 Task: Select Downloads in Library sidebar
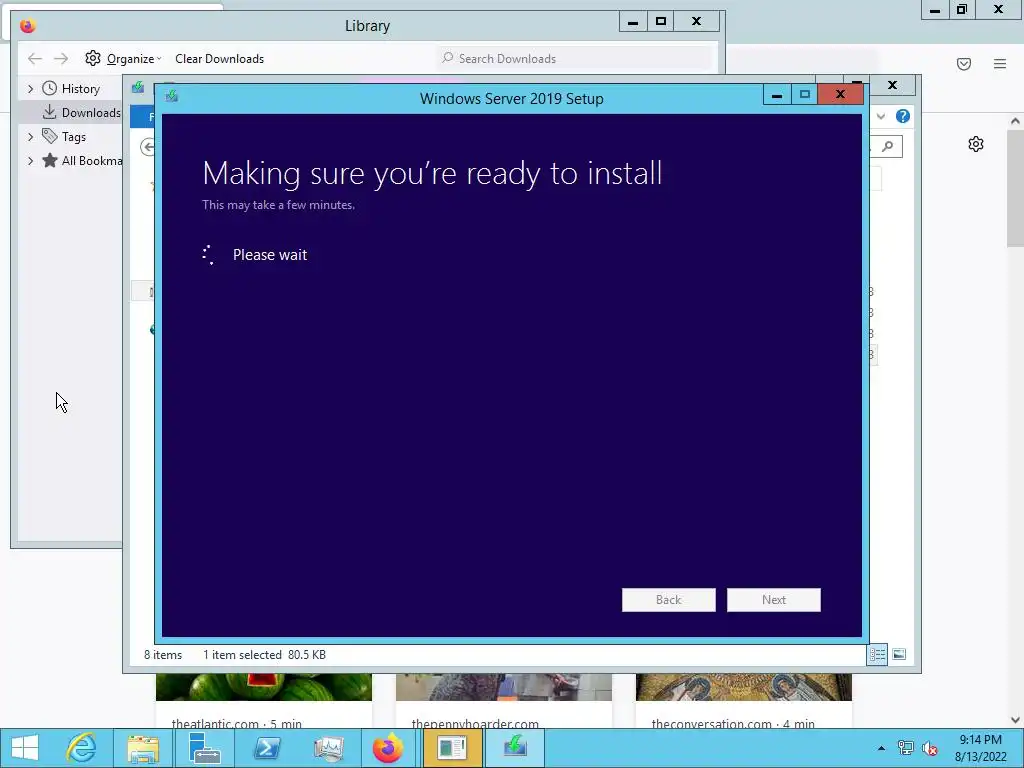pyautogui.click(x=82, y=112)
